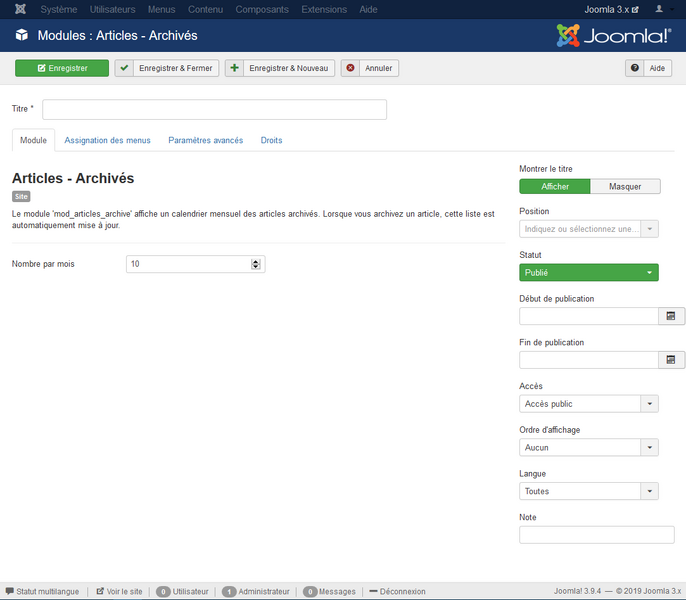Click the plus icon of Enregistrer & Nouveau
The height and width of the screenshot is (600, 686).
pos(234,68)
